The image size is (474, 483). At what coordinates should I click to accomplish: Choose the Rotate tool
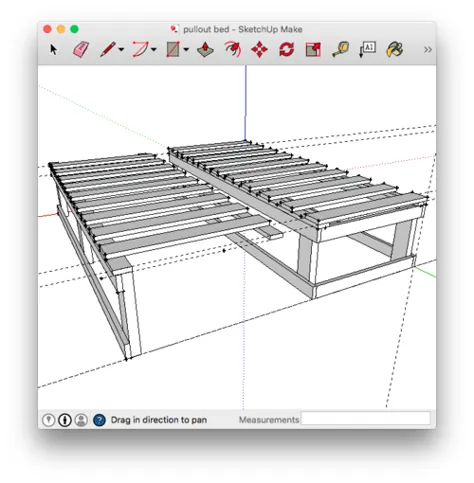286,49
